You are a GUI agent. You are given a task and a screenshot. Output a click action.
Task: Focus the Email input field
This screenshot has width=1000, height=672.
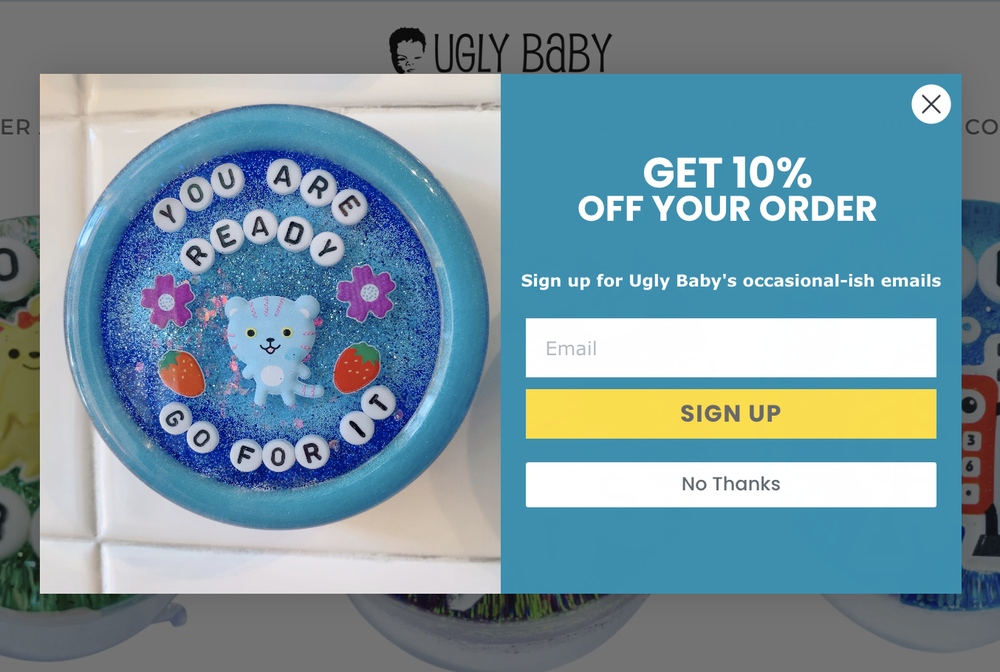pyautogui.click(x=731, y=347)
